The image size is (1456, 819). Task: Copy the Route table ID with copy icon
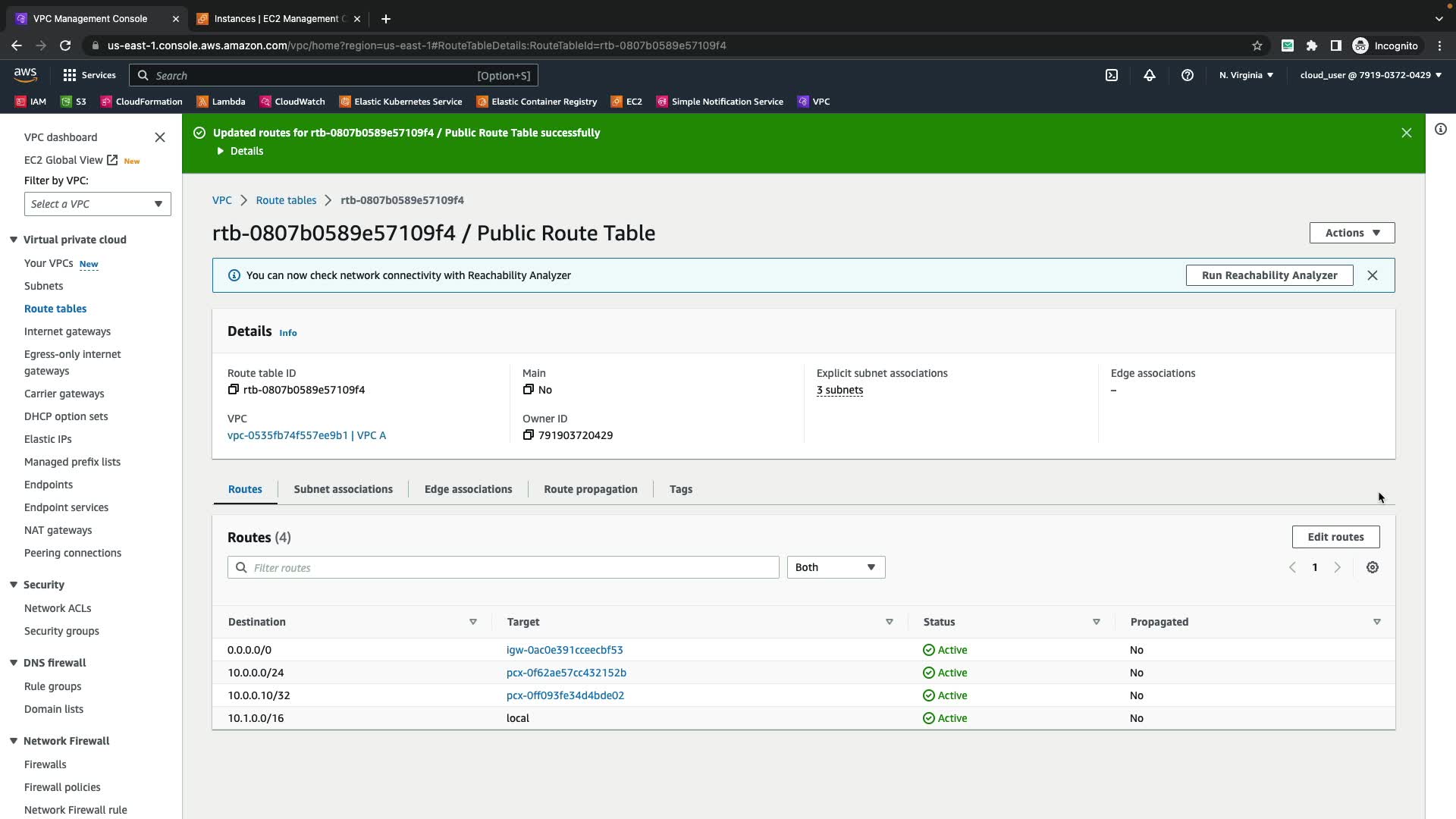point(233,390)
